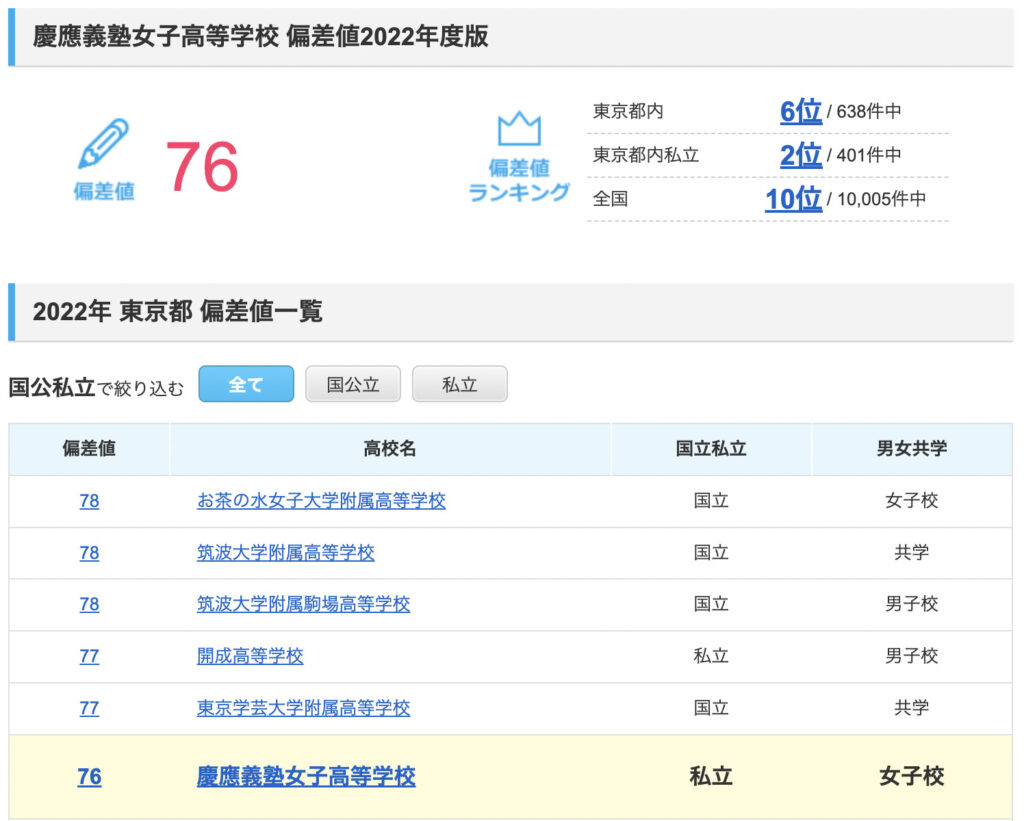The image size is (1024, 821).
Task: Click / 10,005件中 count text
Action: coord(876,199)
